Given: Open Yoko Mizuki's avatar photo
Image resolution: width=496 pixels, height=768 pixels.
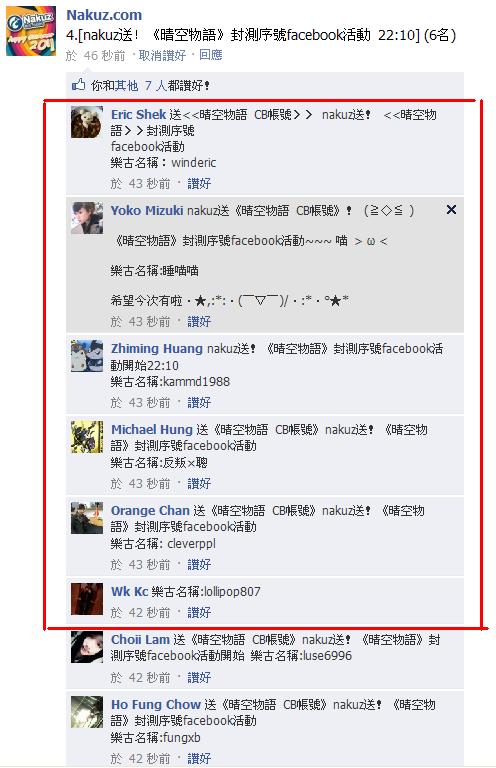Looking at the screenshot, I should 87,218.
